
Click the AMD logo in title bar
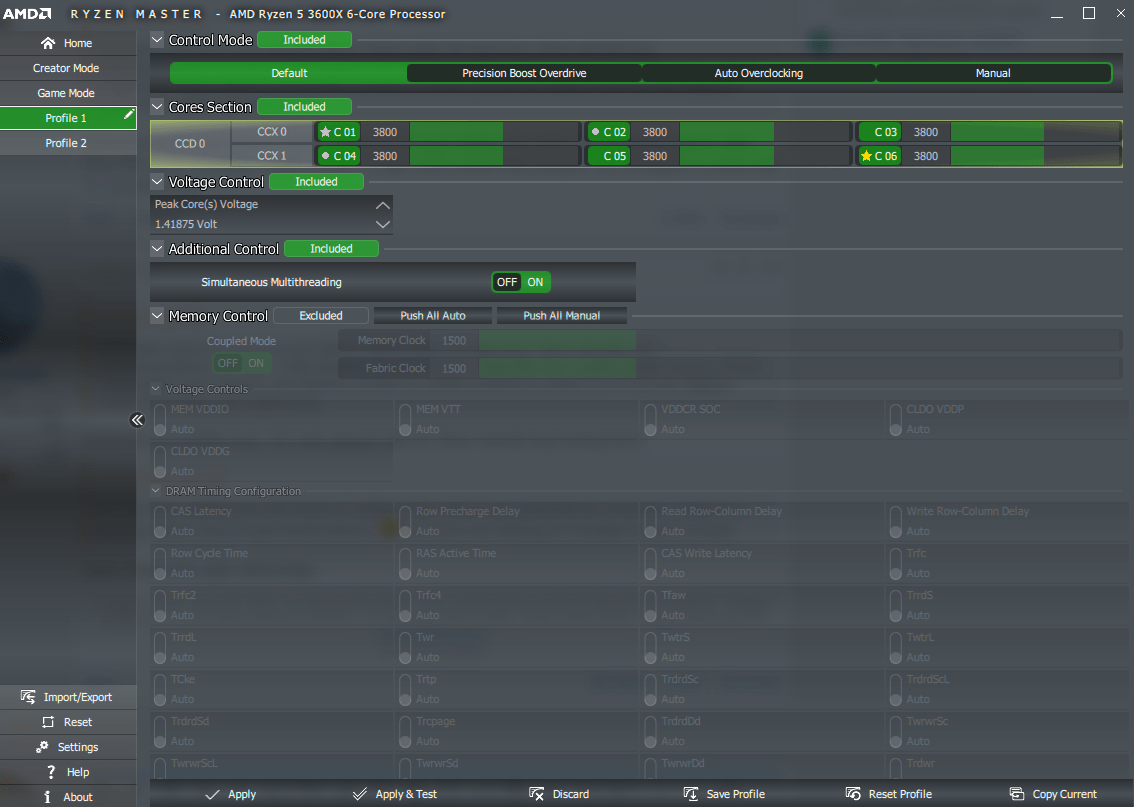click(27, 14)
